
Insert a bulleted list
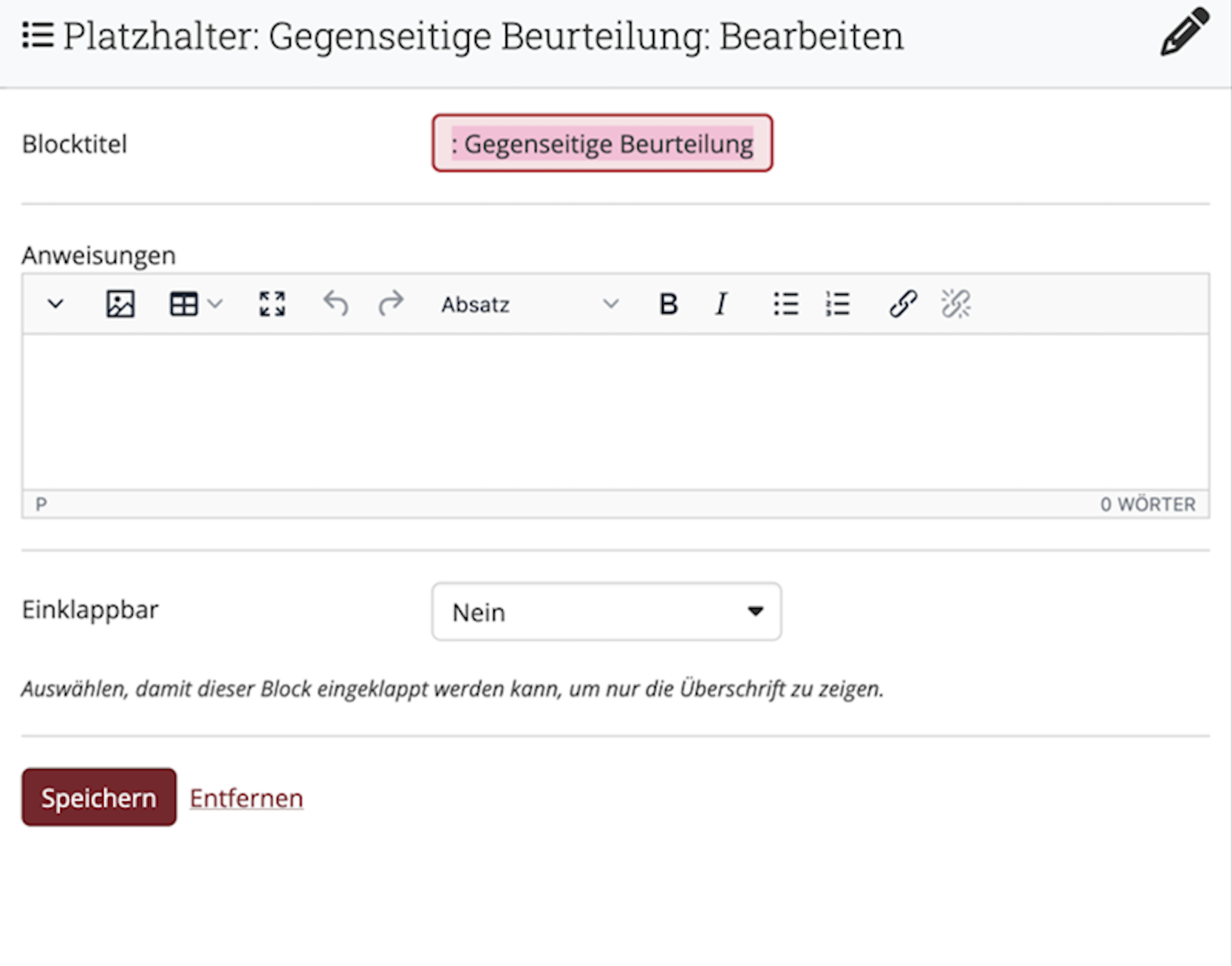tap(786, 304)
